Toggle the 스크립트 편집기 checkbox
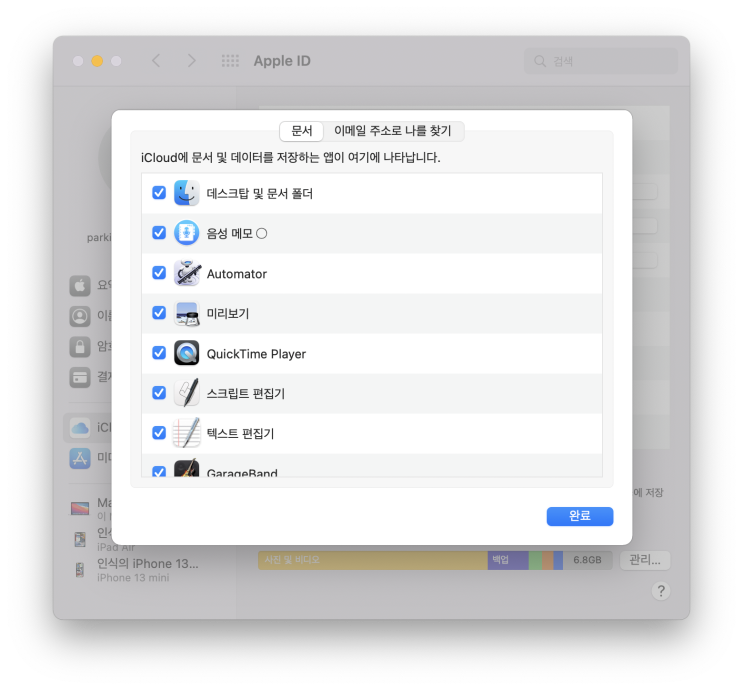 point(159,393)
